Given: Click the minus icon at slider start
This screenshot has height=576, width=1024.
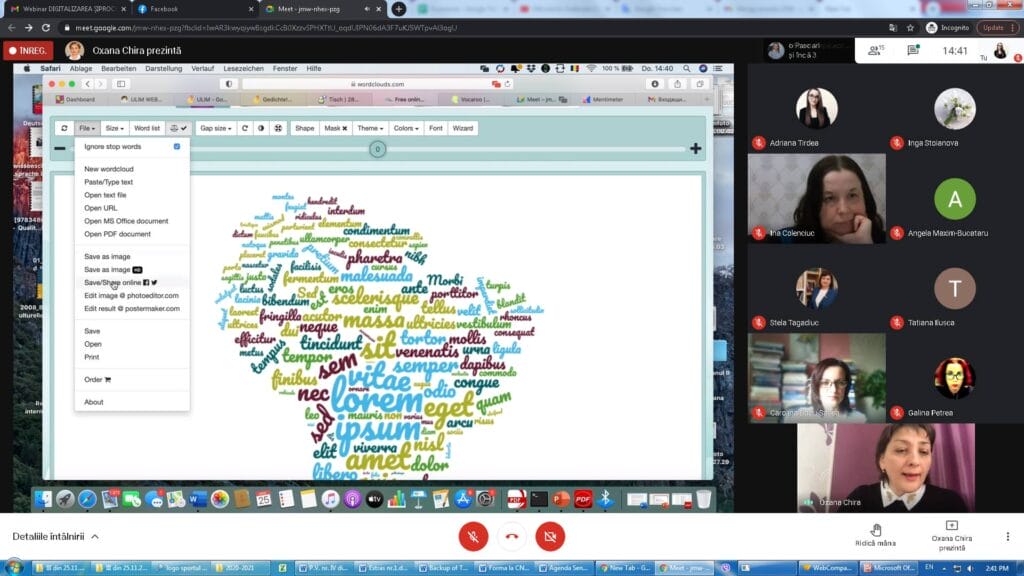Looking at the screenshot, I should [x=60, y=149].
